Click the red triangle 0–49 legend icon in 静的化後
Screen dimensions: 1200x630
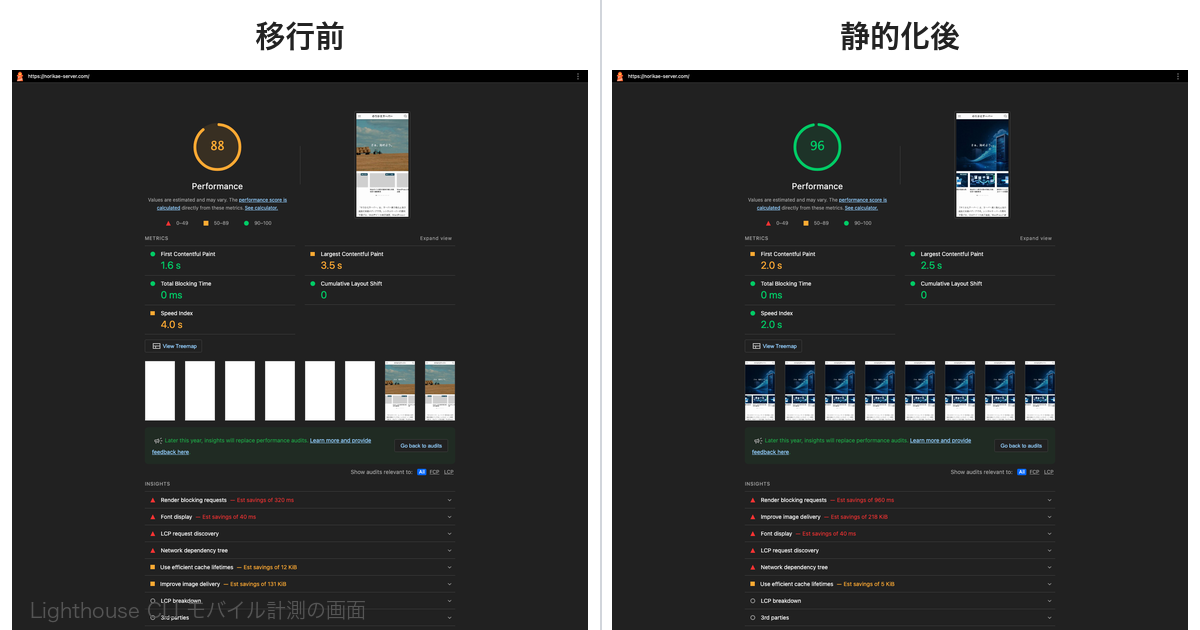pos(768,223)
